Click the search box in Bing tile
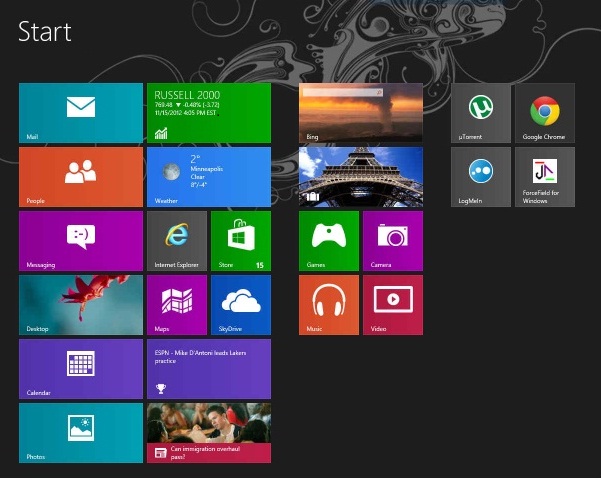Image resolution: width=601 pixels, height=483 pixels. click(343, 93)
